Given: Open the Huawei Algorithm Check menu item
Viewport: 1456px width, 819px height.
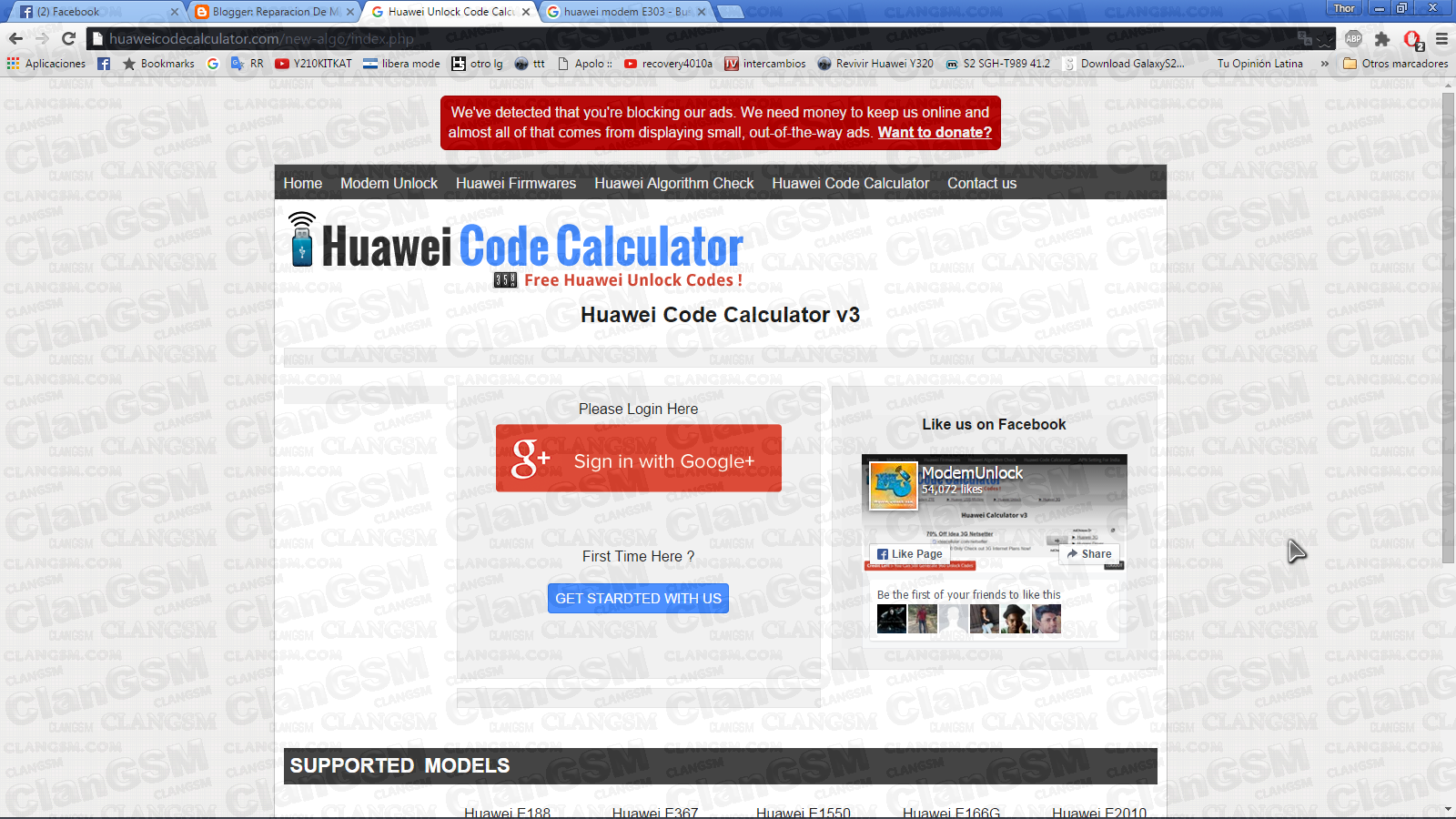Looking at the screenshot, I should (x=674, y=183).
